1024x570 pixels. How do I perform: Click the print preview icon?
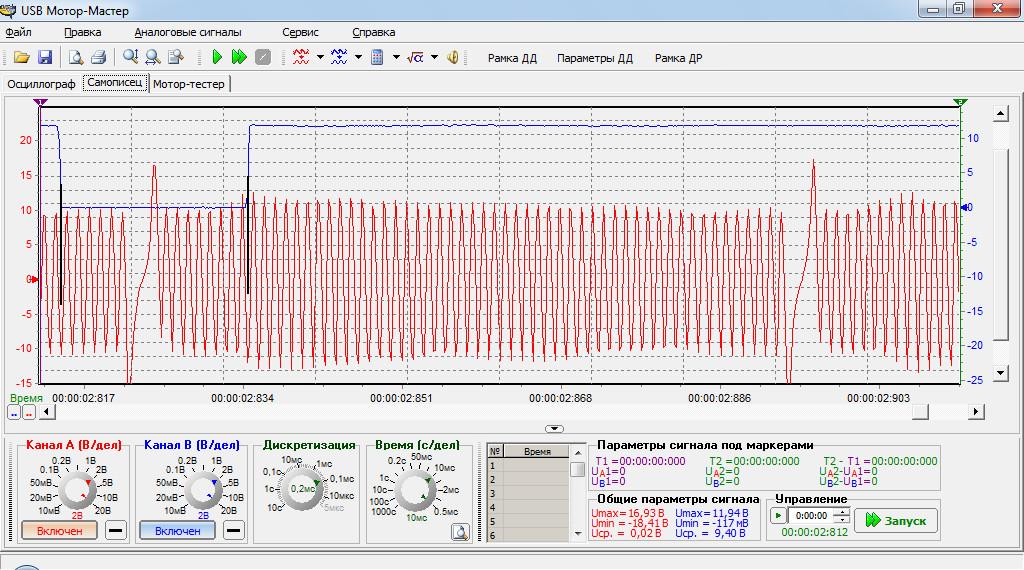(76, 58)
